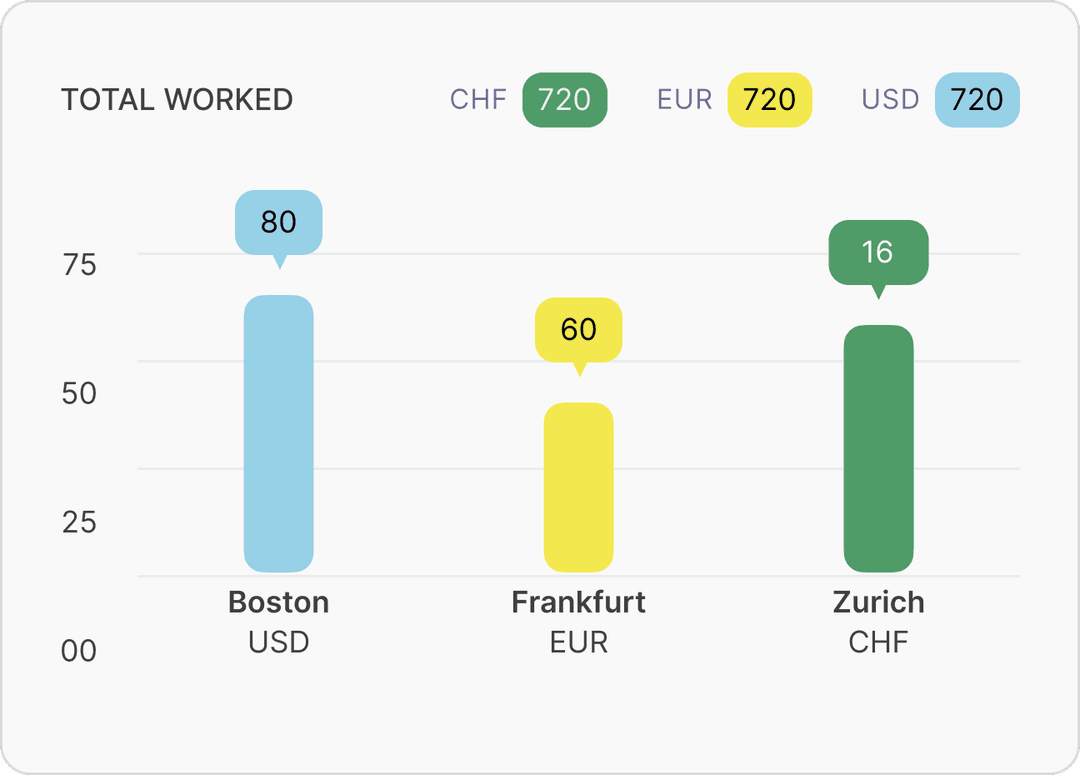Screen dimensions: 1080x775
Task: Click the Frankfurt city label
Action: [x=578, y=602]
